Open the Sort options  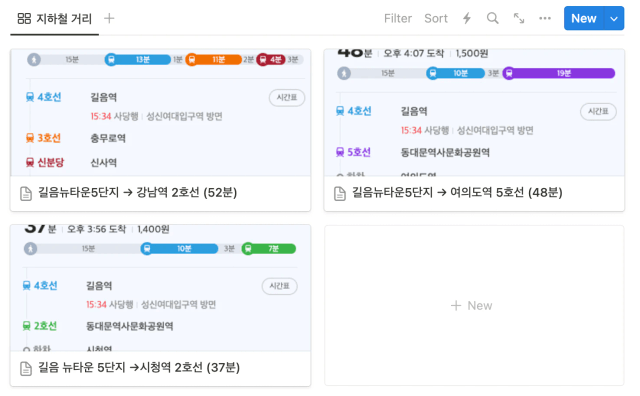pyautogui.click(x=436, y=18)
